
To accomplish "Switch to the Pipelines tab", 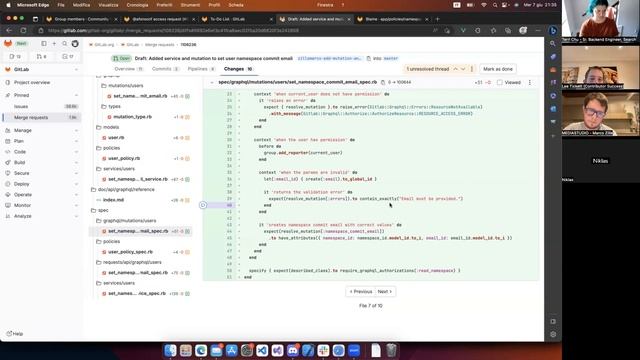I will pos(201,69).
